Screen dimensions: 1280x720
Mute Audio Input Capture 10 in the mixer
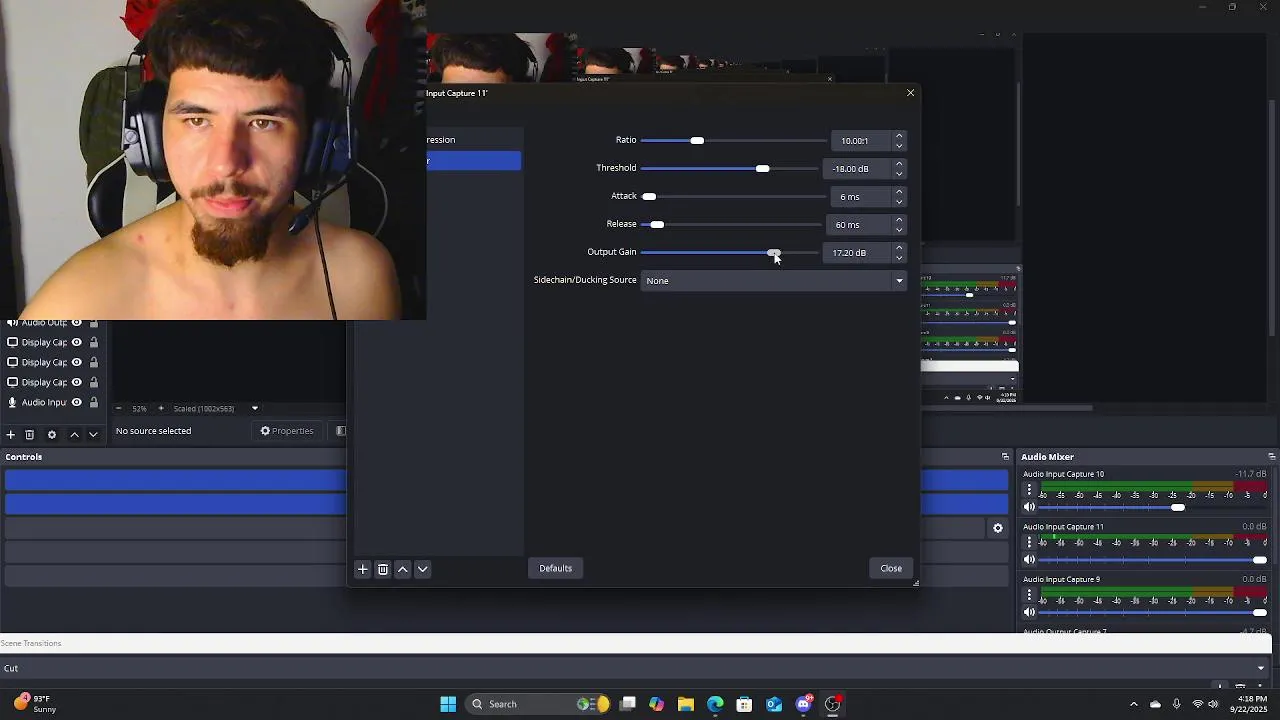pos(1029,507)
